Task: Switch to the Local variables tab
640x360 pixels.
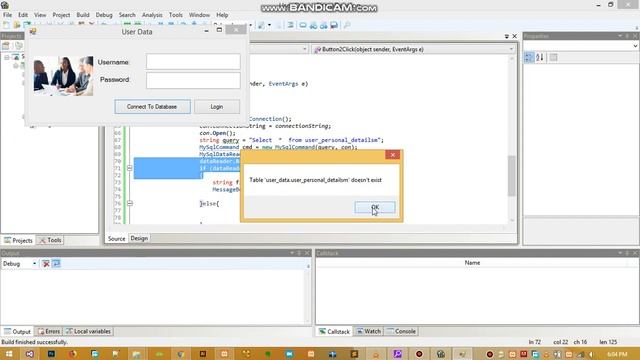Action: point(88,331)
